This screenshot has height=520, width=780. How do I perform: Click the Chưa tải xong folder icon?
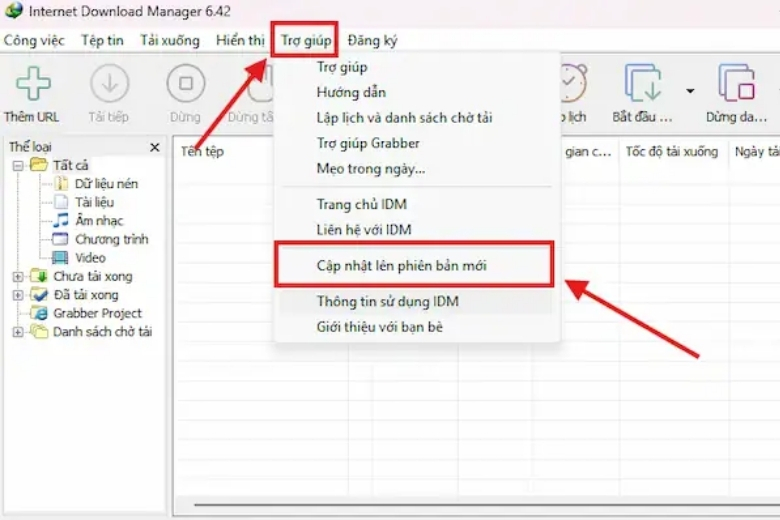pos(38,276)
